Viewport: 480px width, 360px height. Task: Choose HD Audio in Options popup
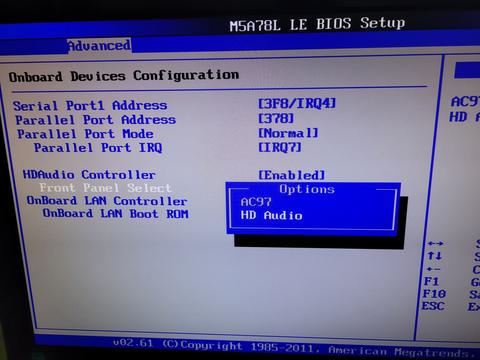(x=271, y=215)
